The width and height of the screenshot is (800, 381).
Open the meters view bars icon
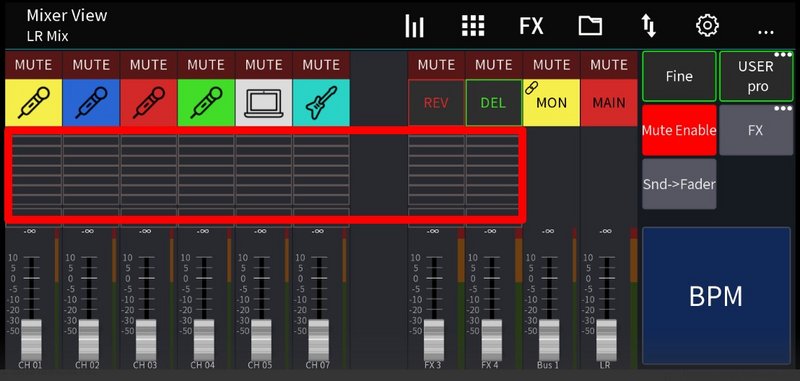point(414,26)
